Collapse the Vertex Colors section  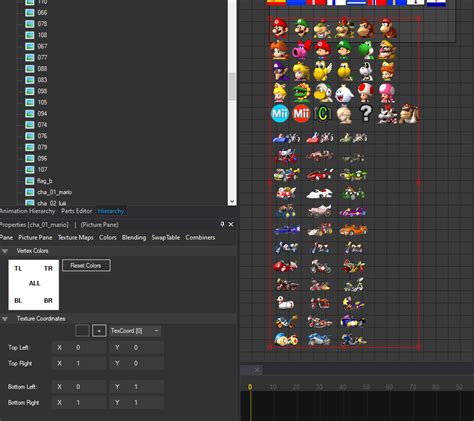(5, 251)
